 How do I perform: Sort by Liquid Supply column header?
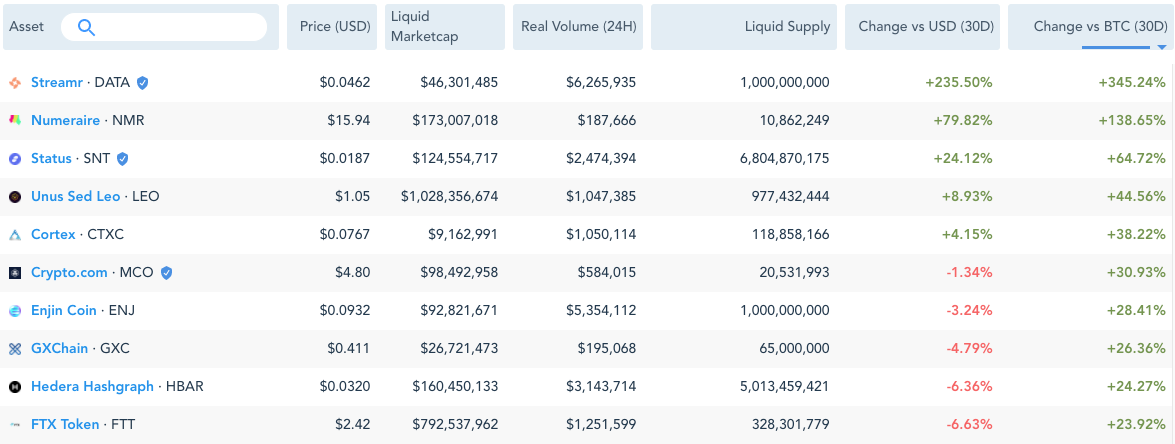[x=743, y=27]
